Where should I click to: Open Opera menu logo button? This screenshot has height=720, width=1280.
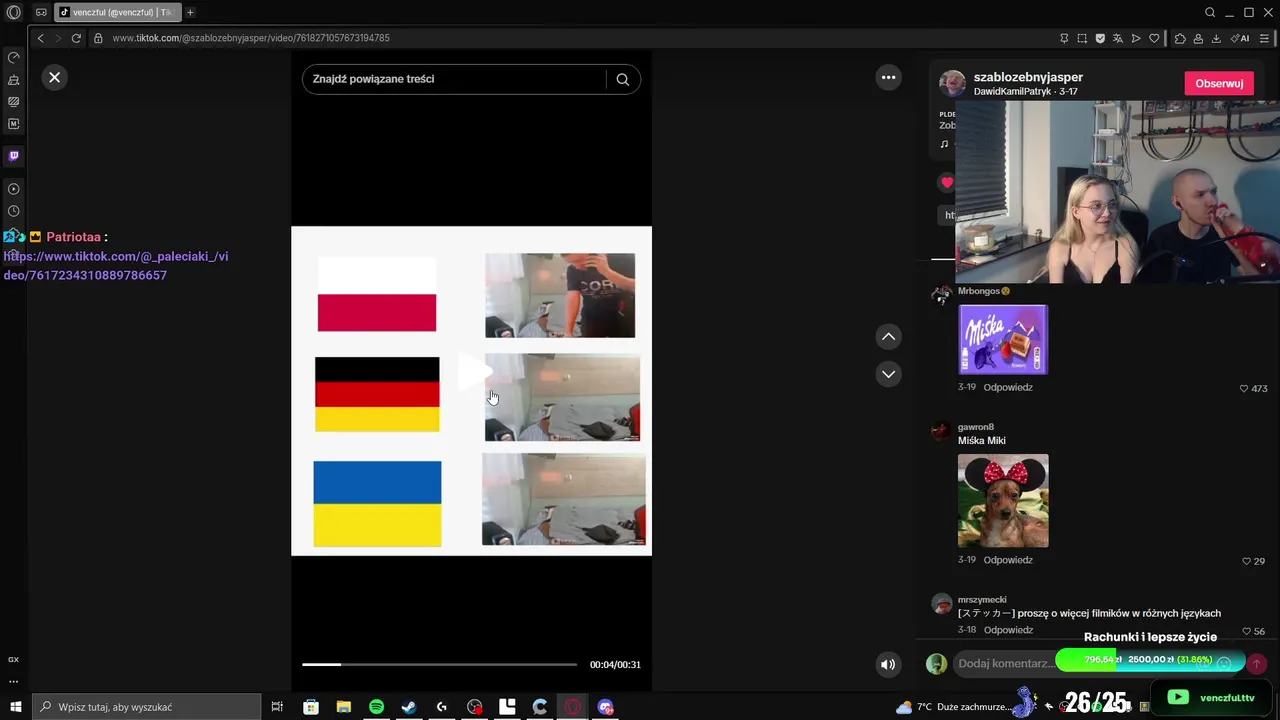pos(14,13)
